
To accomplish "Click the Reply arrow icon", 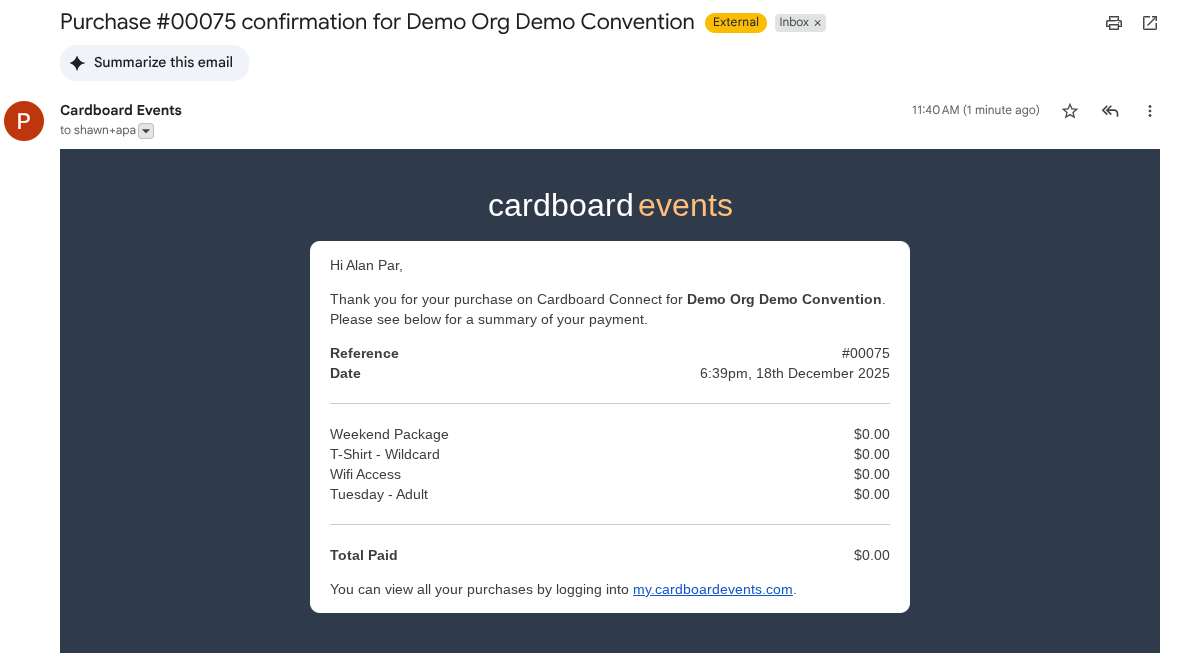I will [x=1110, y=110].
